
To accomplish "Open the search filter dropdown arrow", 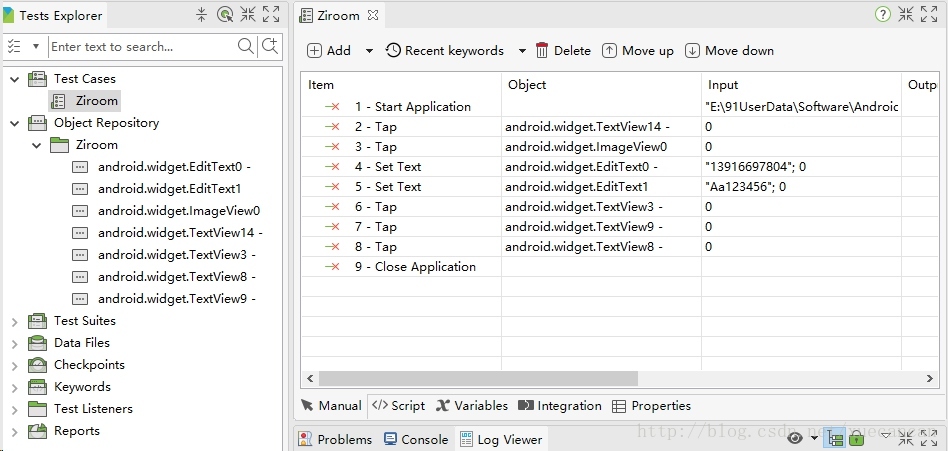I will click(36, 47).
